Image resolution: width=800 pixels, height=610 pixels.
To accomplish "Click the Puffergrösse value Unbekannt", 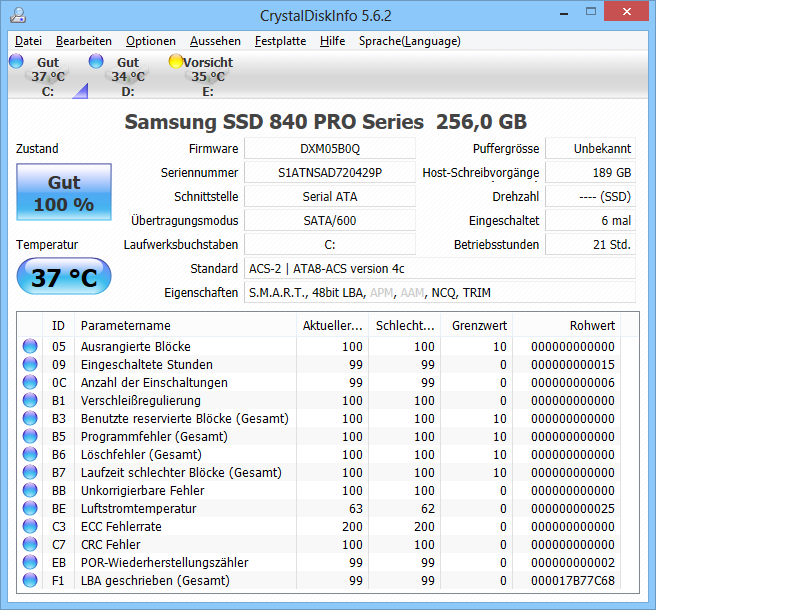I will pos(590,148).
